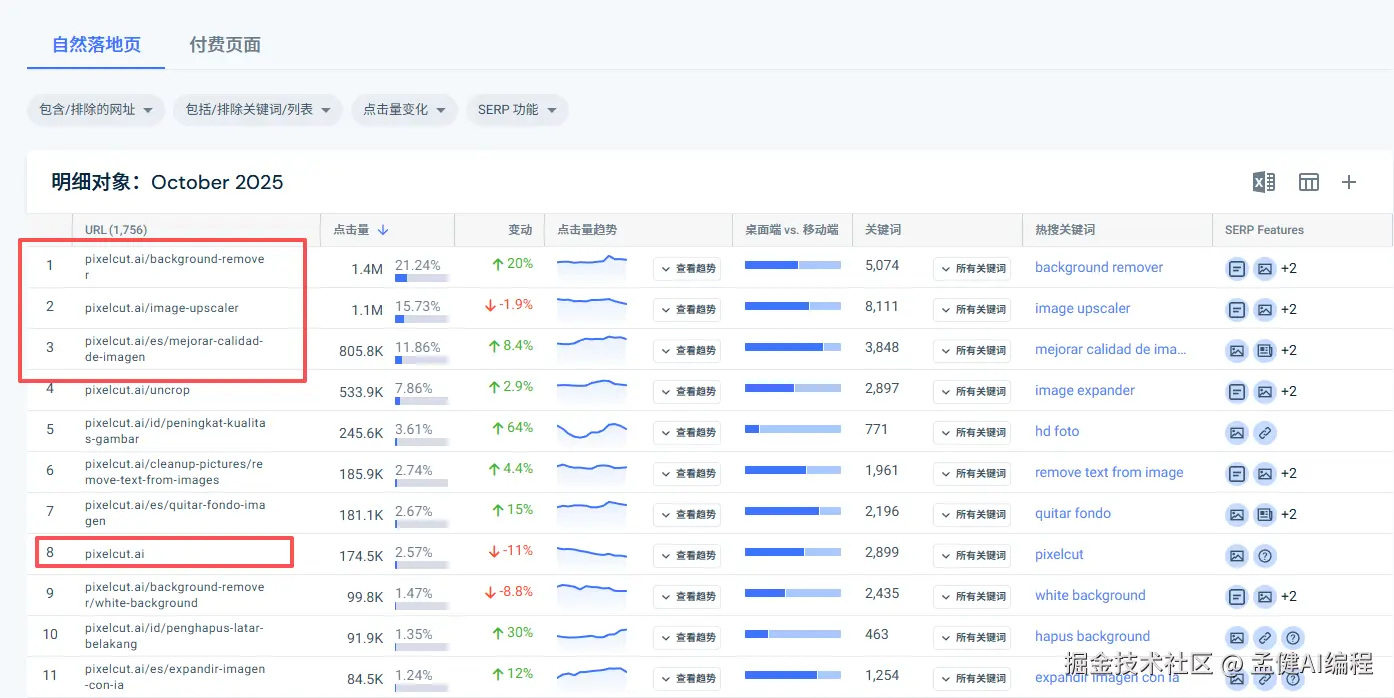Viewport: 1394px width, 698px height.
Task: Click the news icon in mejorar calidad row
Action: 1265,350
